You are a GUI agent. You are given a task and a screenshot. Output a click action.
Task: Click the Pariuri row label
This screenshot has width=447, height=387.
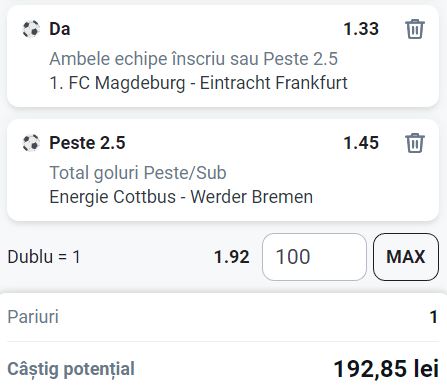tap(33, 317)
